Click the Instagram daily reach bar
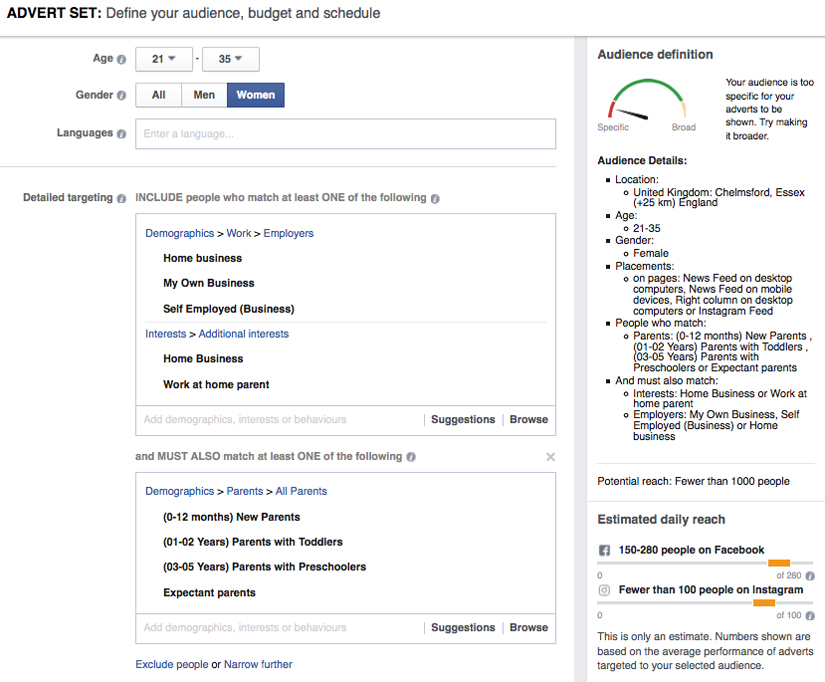The height and width of the screenshot is (682, 825). tap(705, 603)
